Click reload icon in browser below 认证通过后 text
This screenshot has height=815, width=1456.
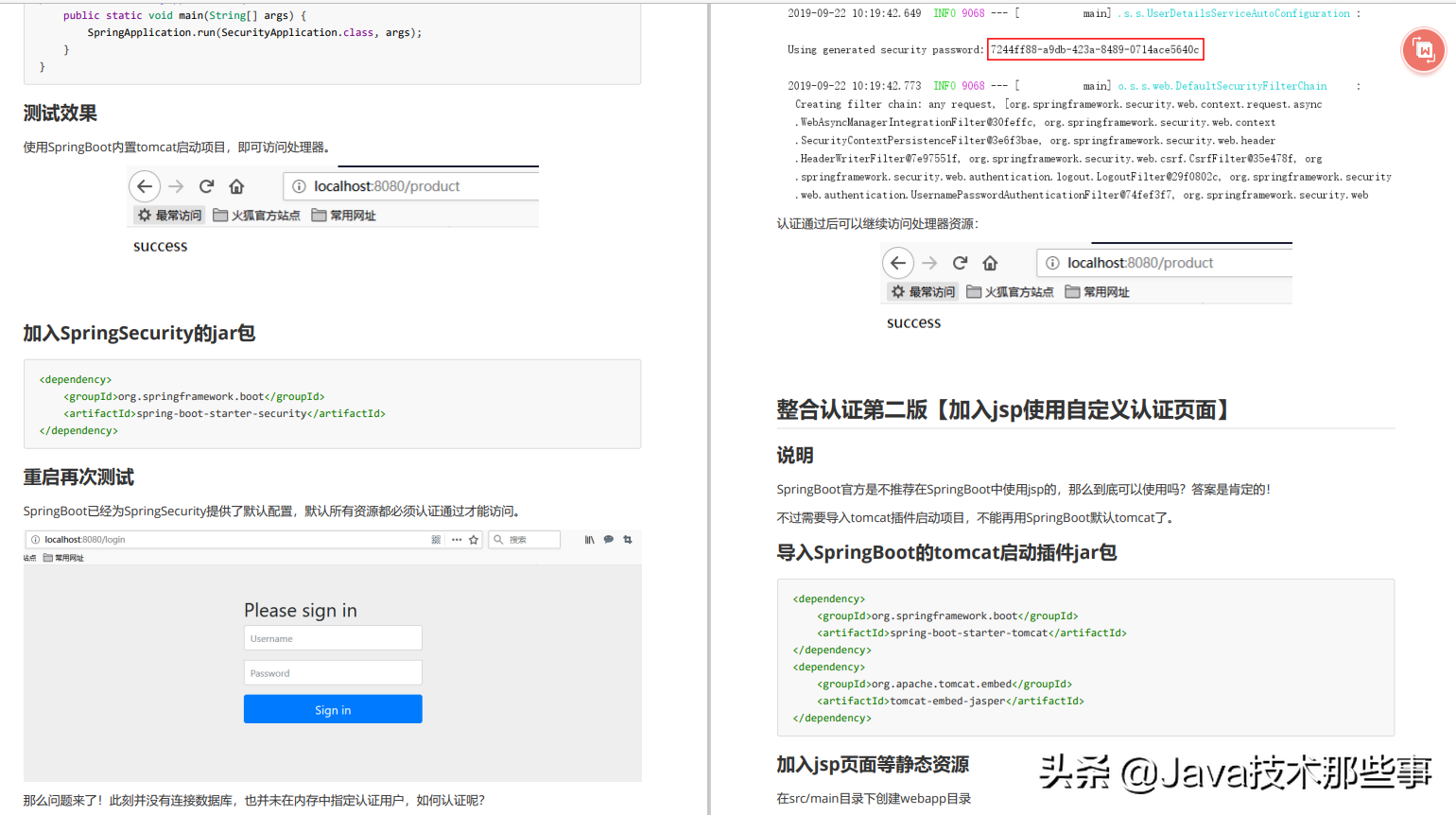960,263
